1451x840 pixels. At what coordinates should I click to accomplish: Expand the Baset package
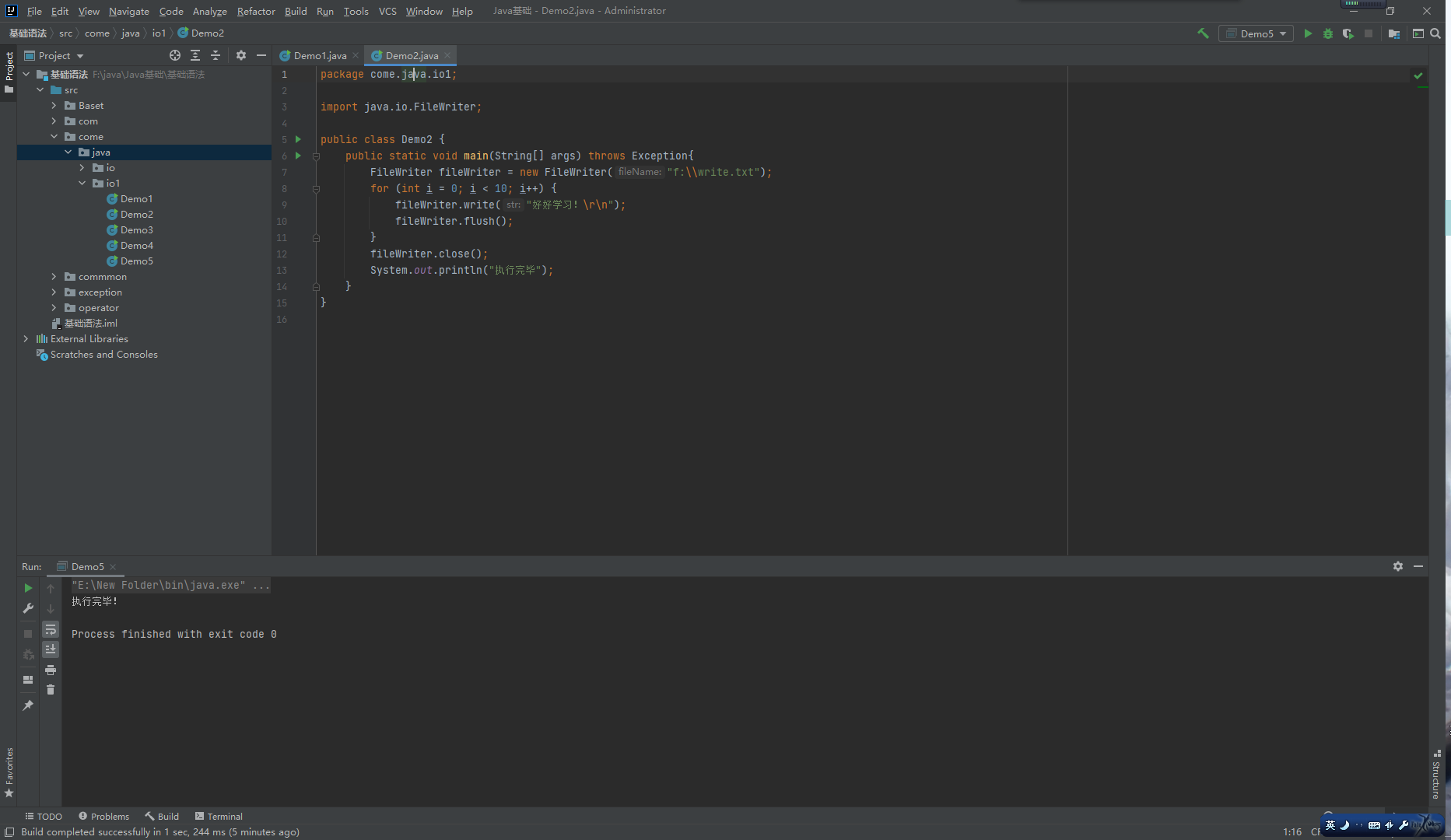[54, 106]
